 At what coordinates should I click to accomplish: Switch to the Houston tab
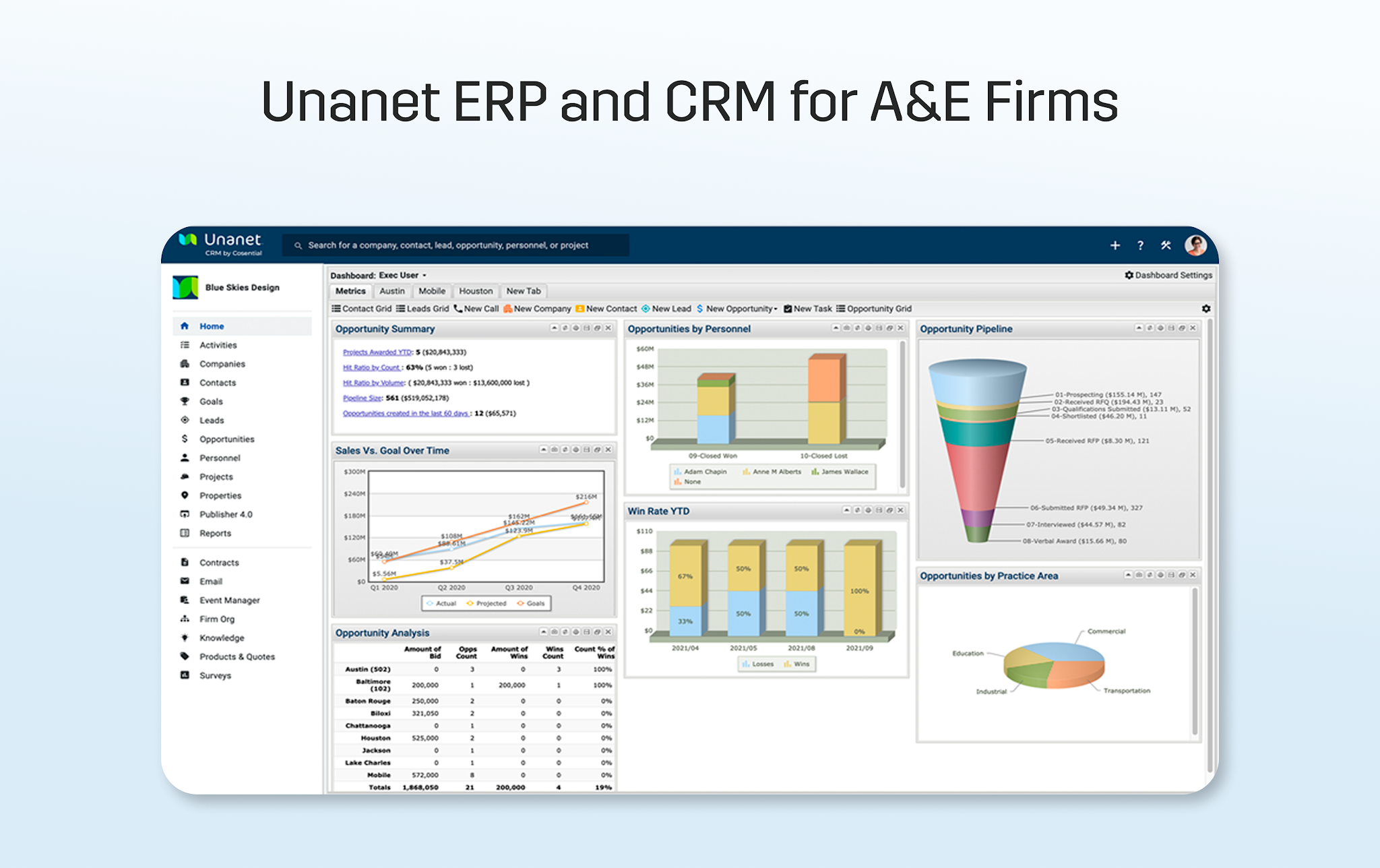pyautogui.click(x=476, y=291)
